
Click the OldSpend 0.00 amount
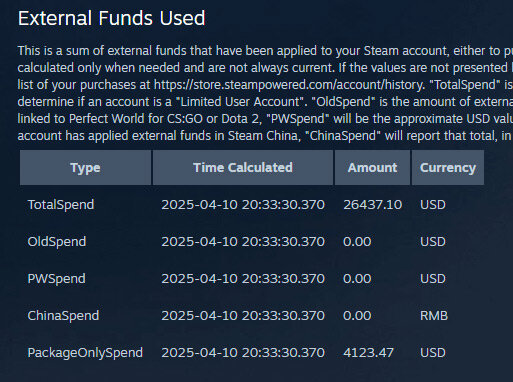(357, 242)
